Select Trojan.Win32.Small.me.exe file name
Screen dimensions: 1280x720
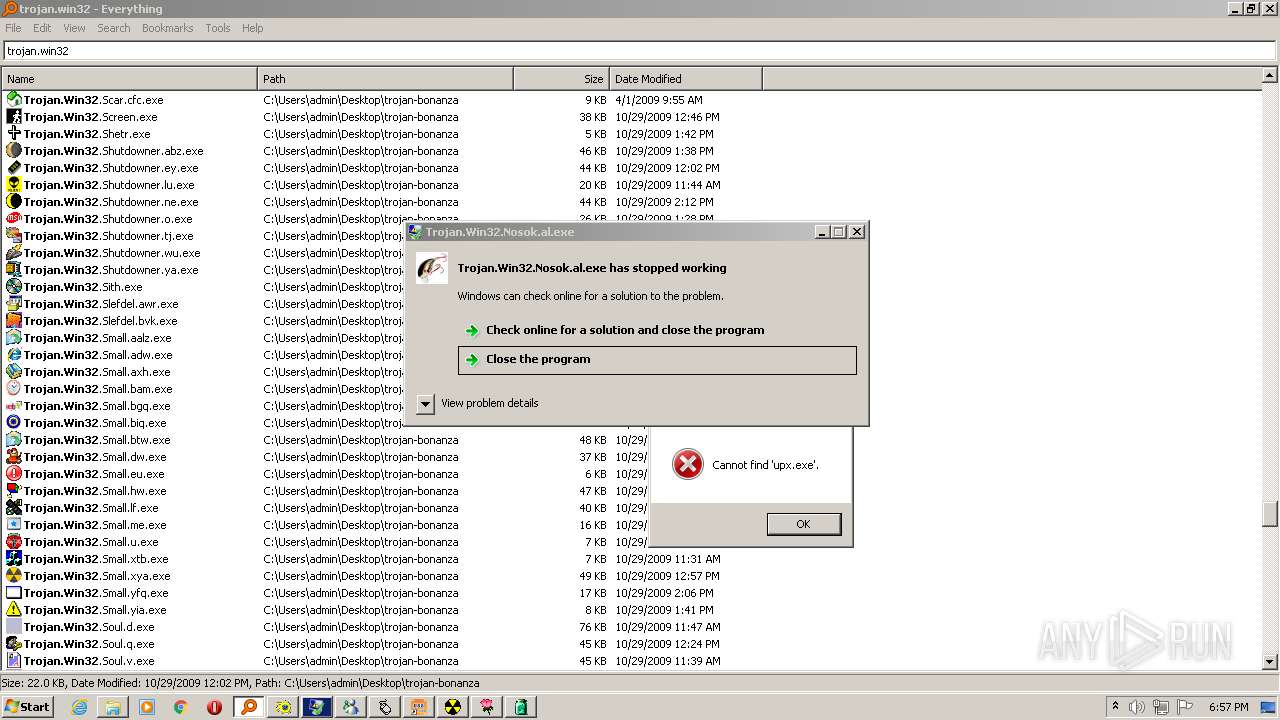pos(95,525)
